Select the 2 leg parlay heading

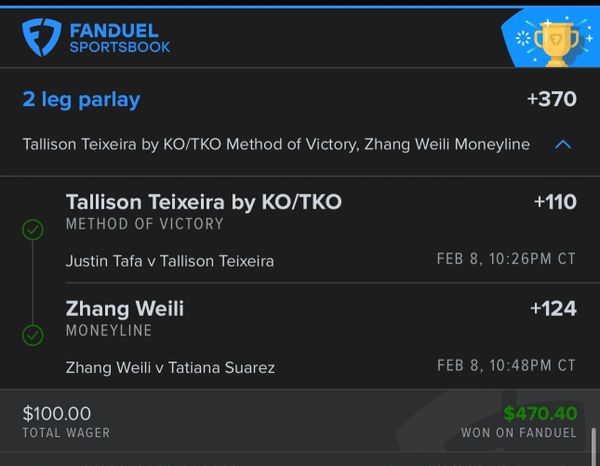81,100
